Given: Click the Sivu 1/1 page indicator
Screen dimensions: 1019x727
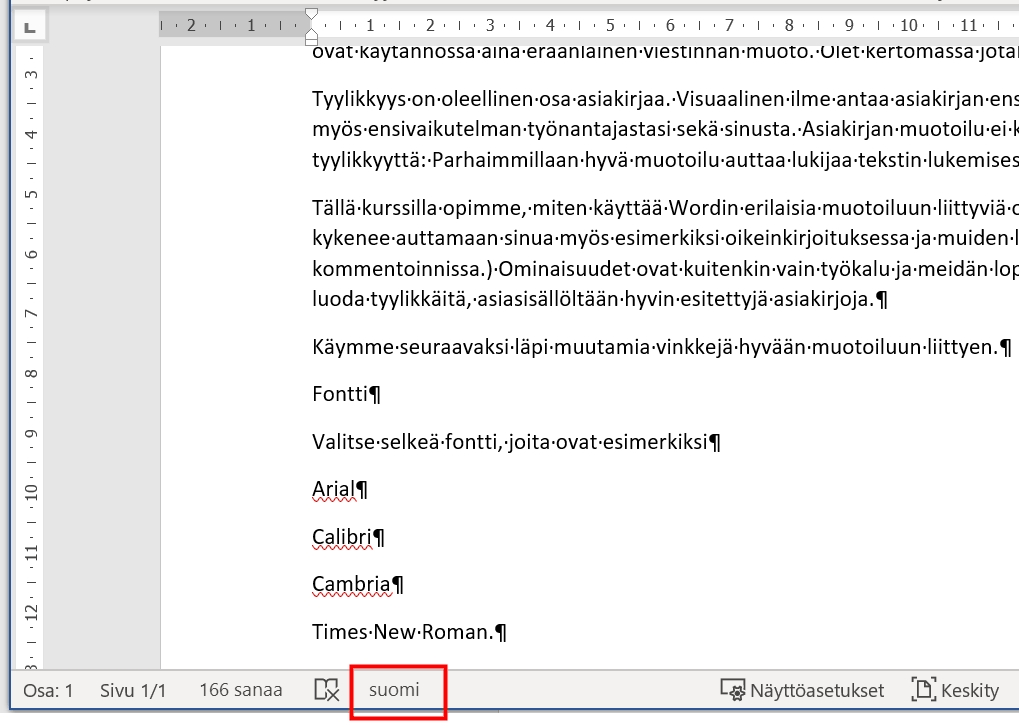Looking at the screenshot, I should coord(133,690).
